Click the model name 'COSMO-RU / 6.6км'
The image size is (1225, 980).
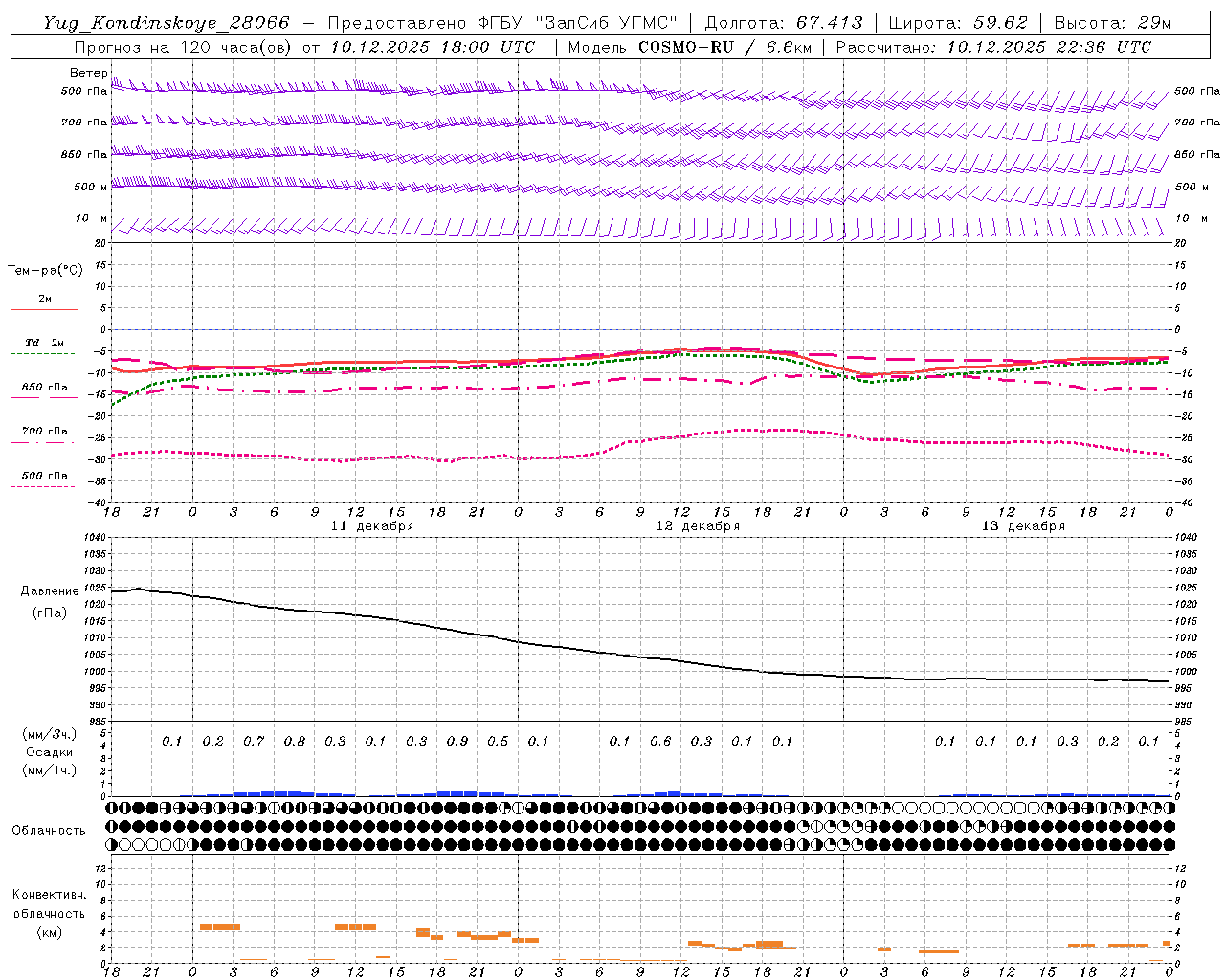coord(725,47)
